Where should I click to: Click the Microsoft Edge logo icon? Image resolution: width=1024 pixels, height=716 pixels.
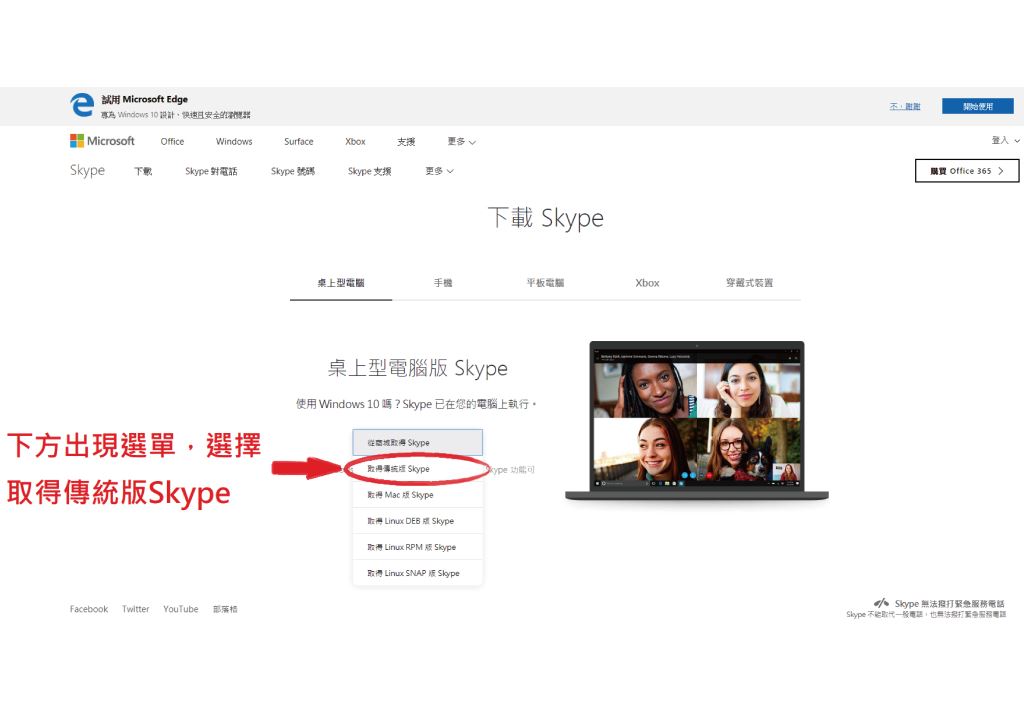pos(82,105)
